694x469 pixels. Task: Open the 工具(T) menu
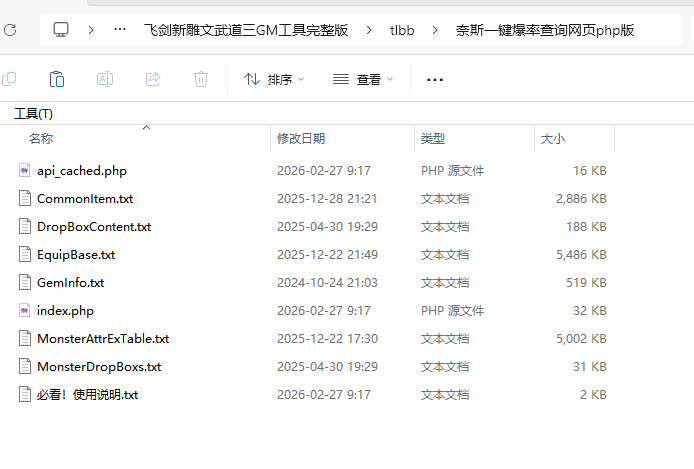pyautogui.click(x=33, y=113)
